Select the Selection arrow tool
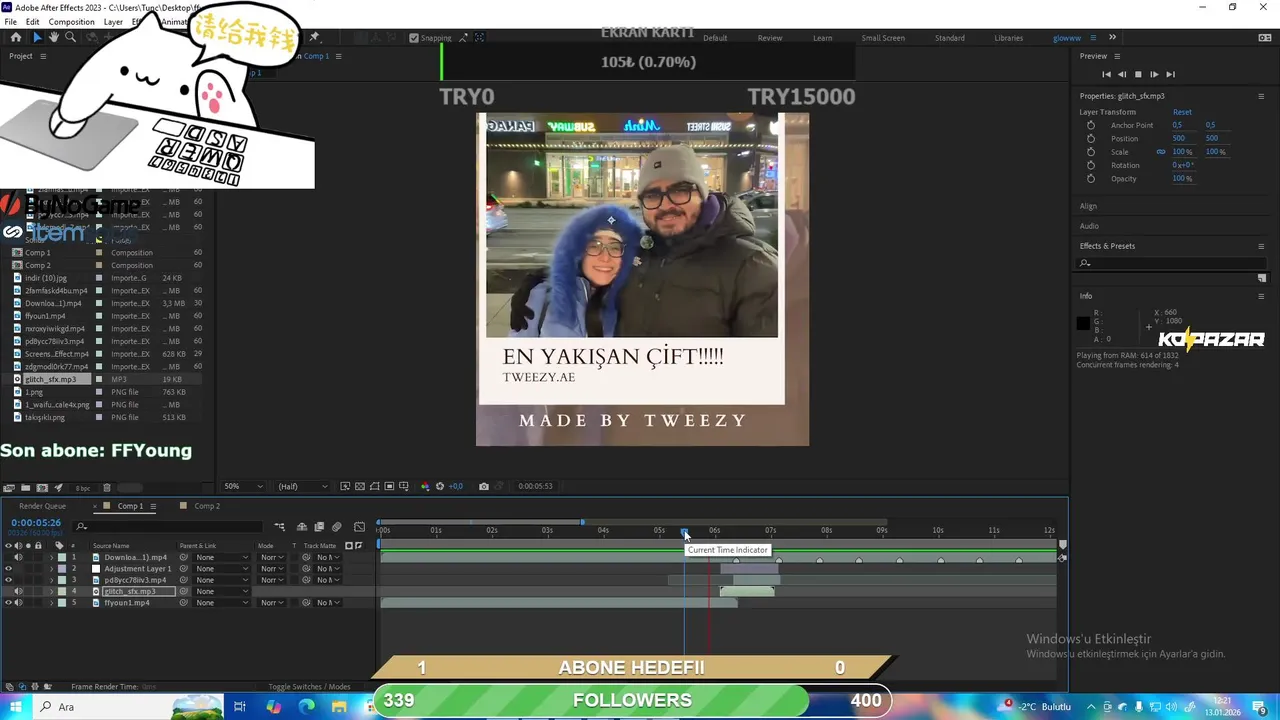The width and height of the screenshot is (1280, 720). tap(37, 37)
